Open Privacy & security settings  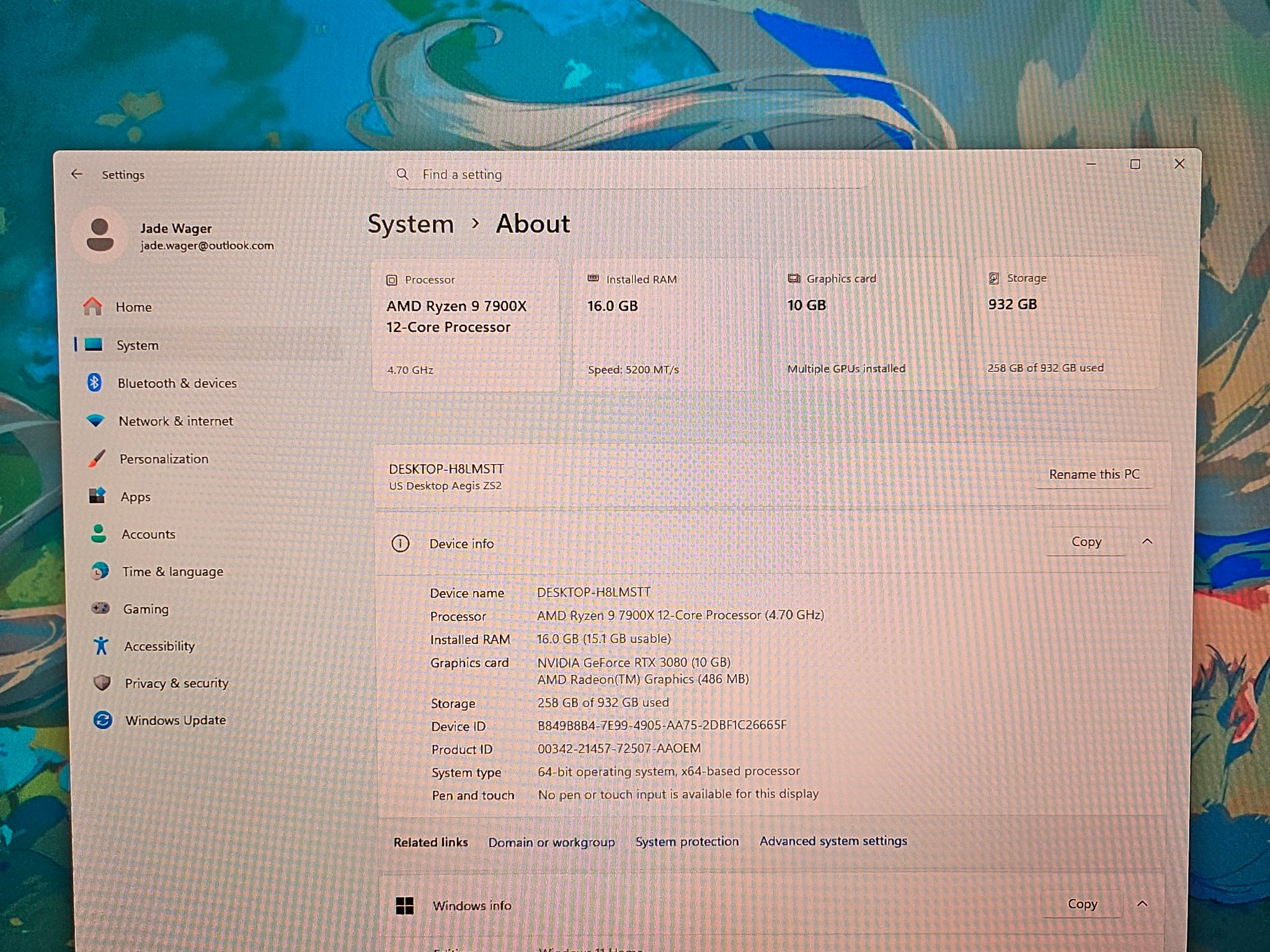[215, 683]
